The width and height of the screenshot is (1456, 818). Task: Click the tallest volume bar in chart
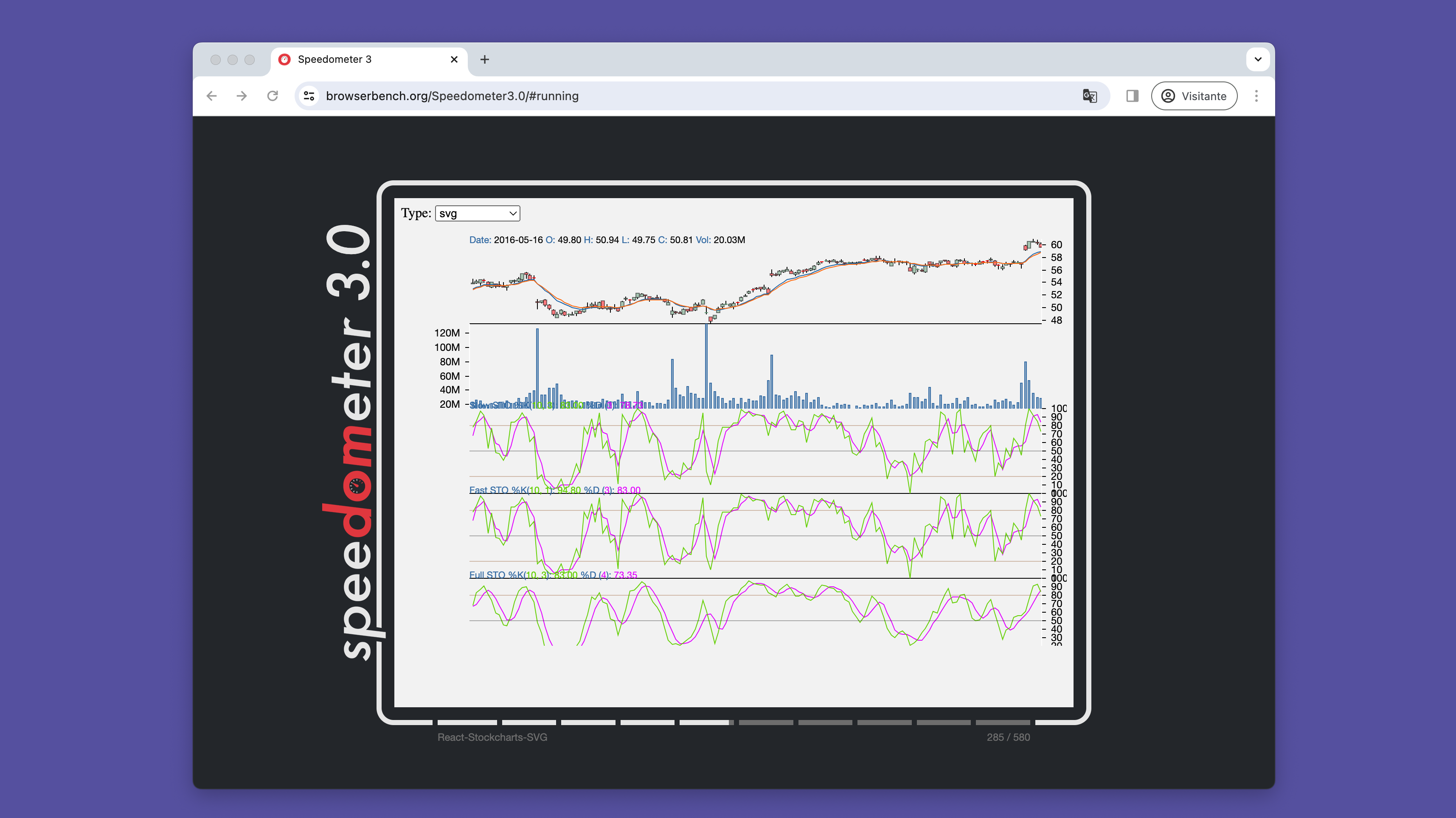click(706, 365)
